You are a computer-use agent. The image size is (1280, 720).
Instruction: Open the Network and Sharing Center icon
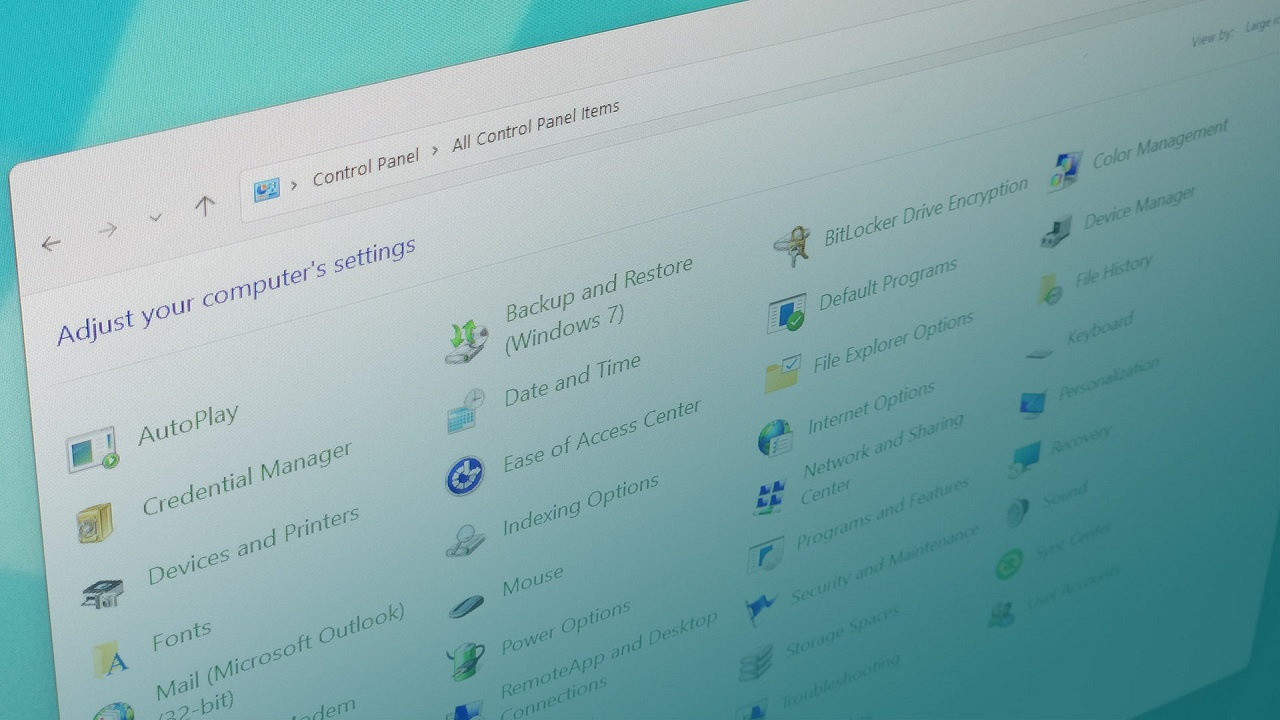pyautogui.click(x=771, y=496)
